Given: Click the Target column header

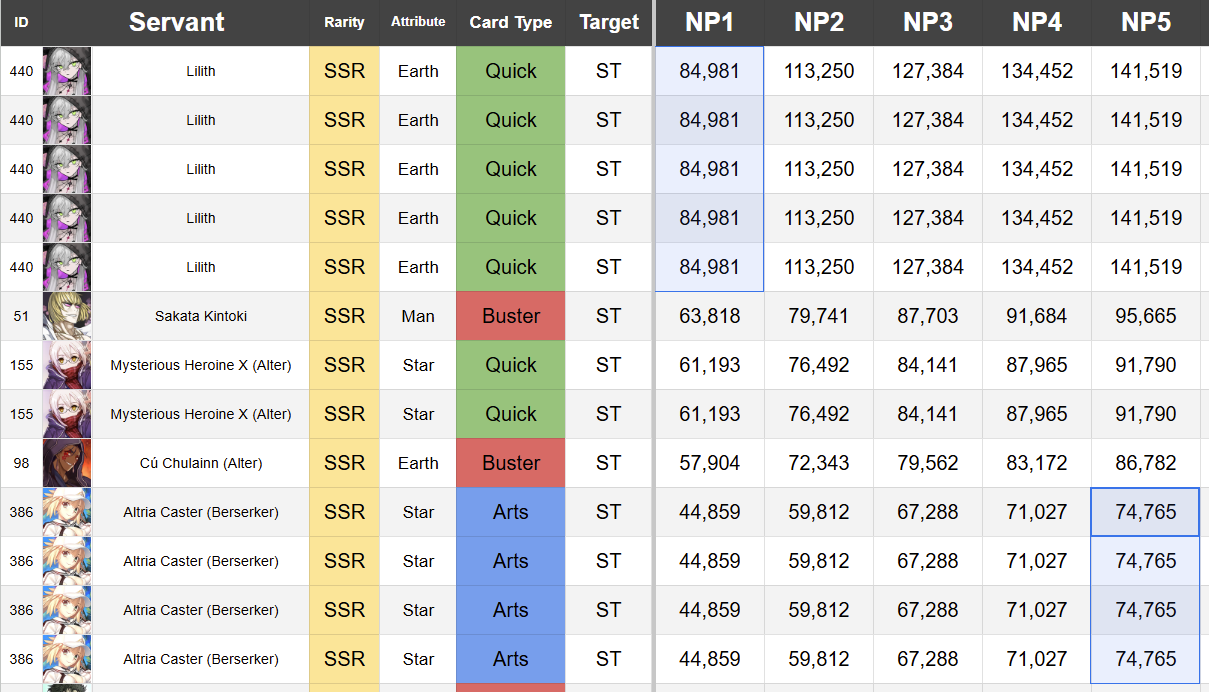Looking at the screenshot, I should point(609,22).
